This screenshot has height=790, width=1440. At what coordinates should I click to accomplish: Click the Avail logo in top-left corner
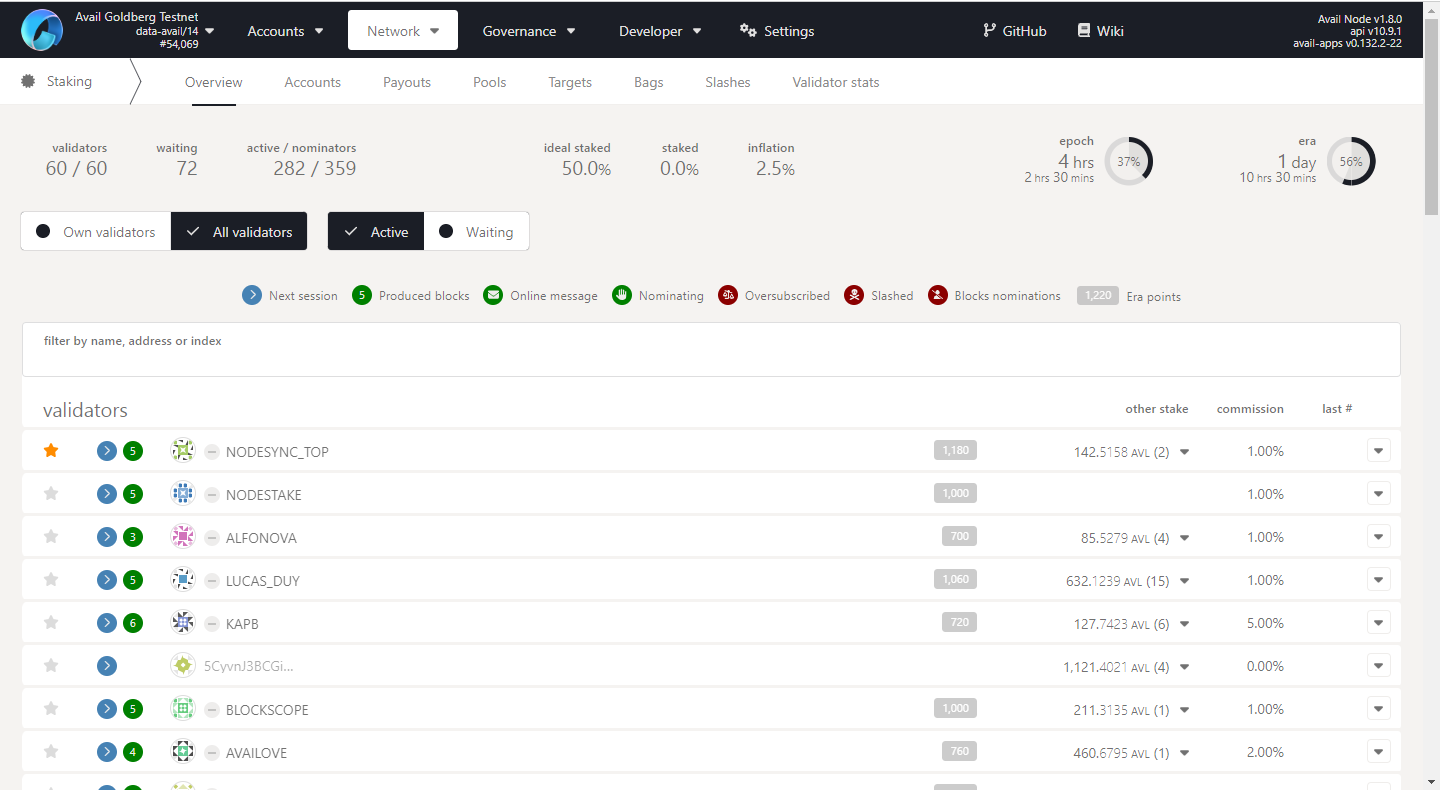tap(42, 30)
